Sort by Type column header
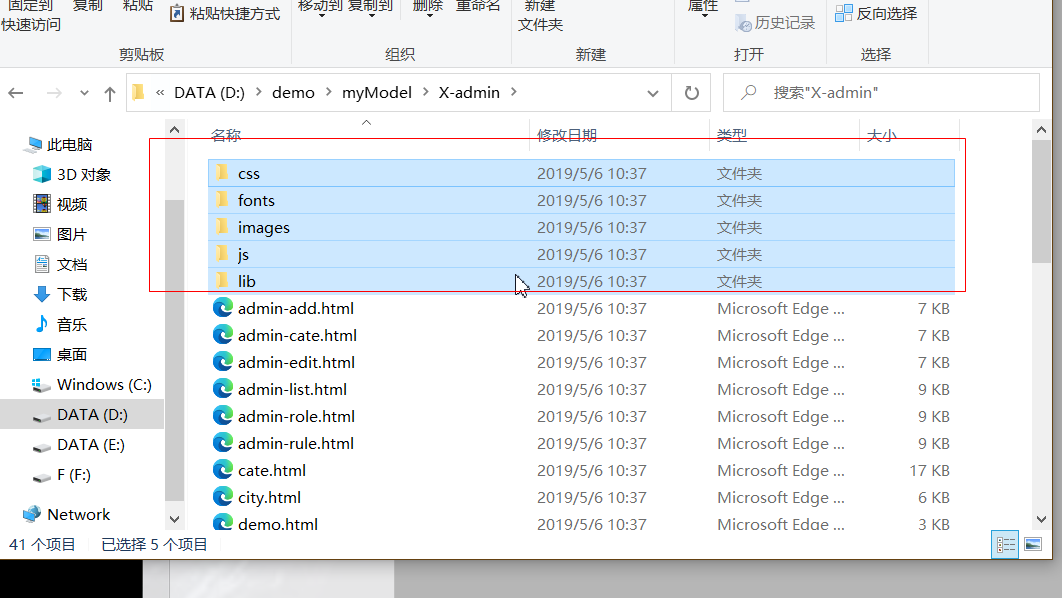Screen dimensions: 1062x598 [731, 135]
